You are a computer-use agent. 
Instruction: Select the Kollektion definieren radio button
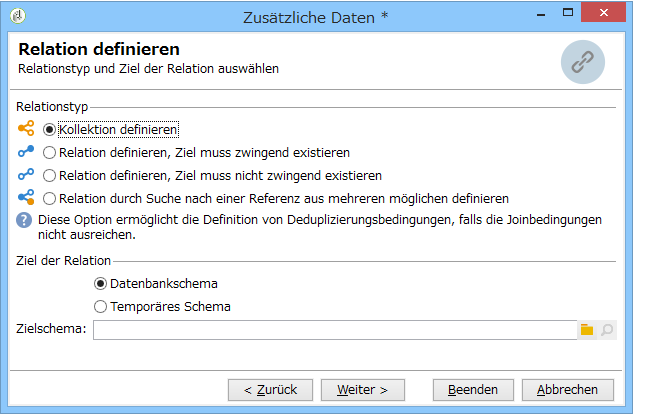click(49, 130)
